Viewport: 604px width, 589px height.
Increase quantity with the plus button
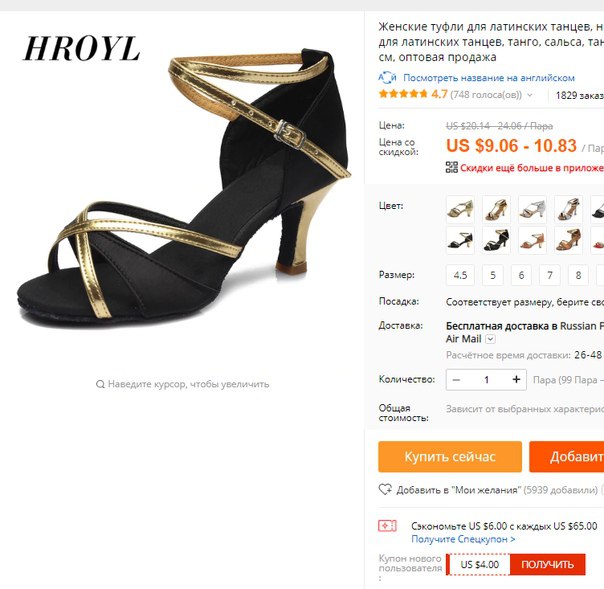pos(516,379)
